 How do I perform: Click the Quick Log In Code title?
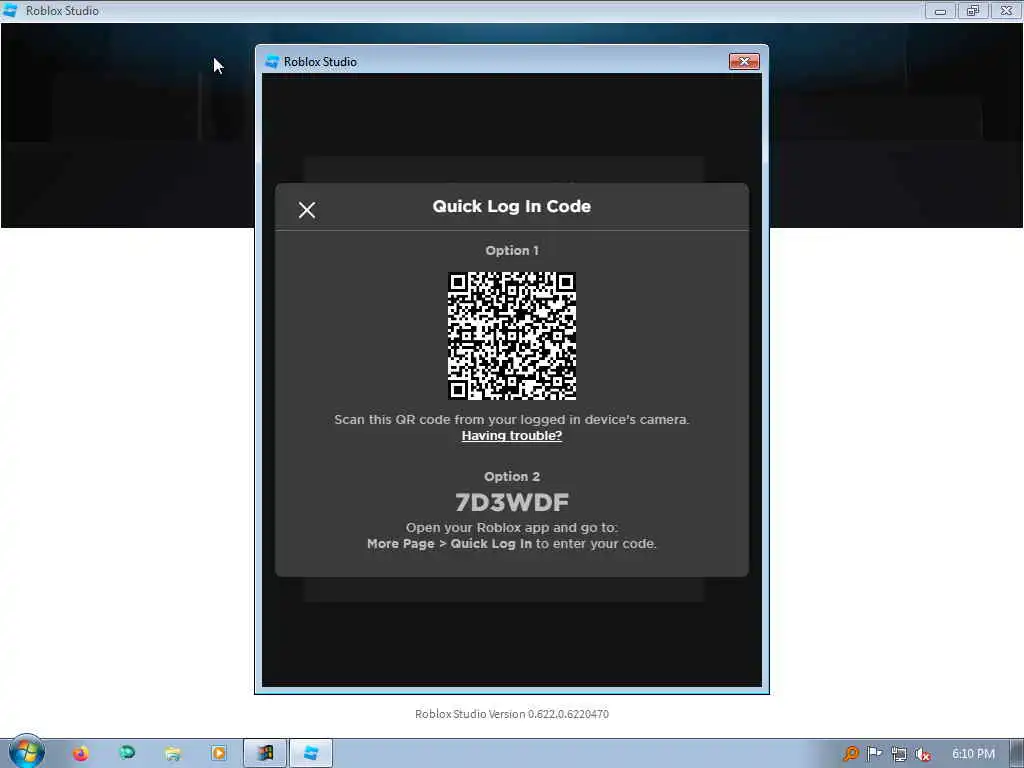511,206
